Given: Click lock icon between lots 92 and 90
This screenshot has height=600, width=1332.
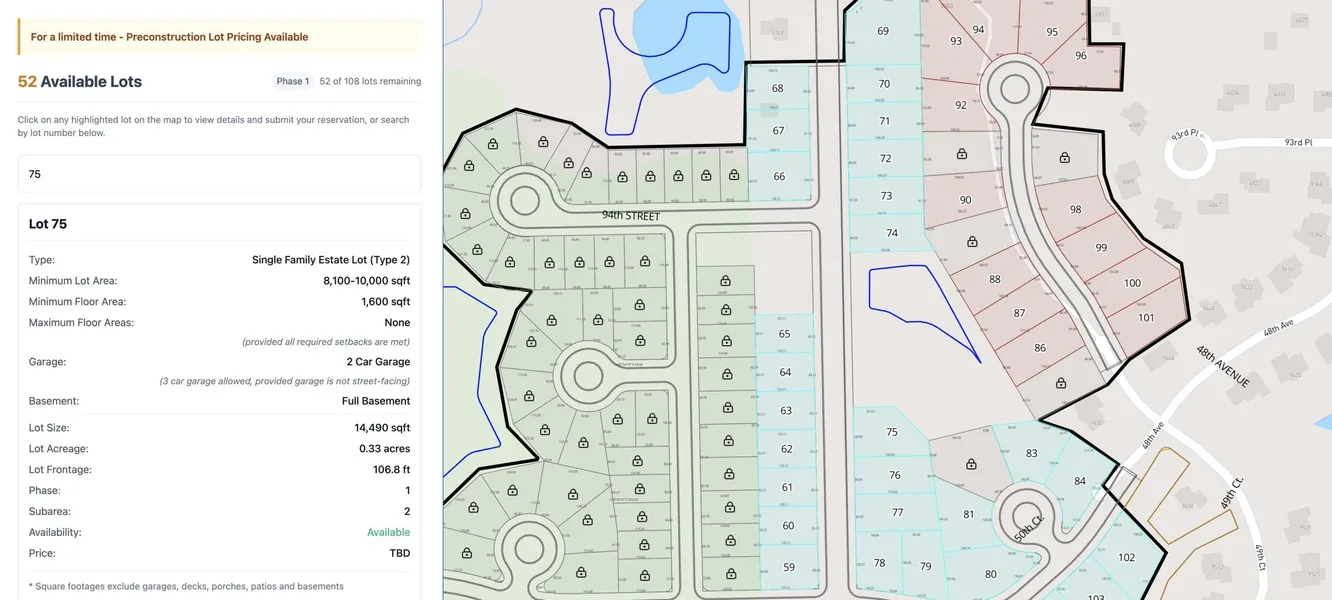Looking at the screenshot, I should click(961, 154).
